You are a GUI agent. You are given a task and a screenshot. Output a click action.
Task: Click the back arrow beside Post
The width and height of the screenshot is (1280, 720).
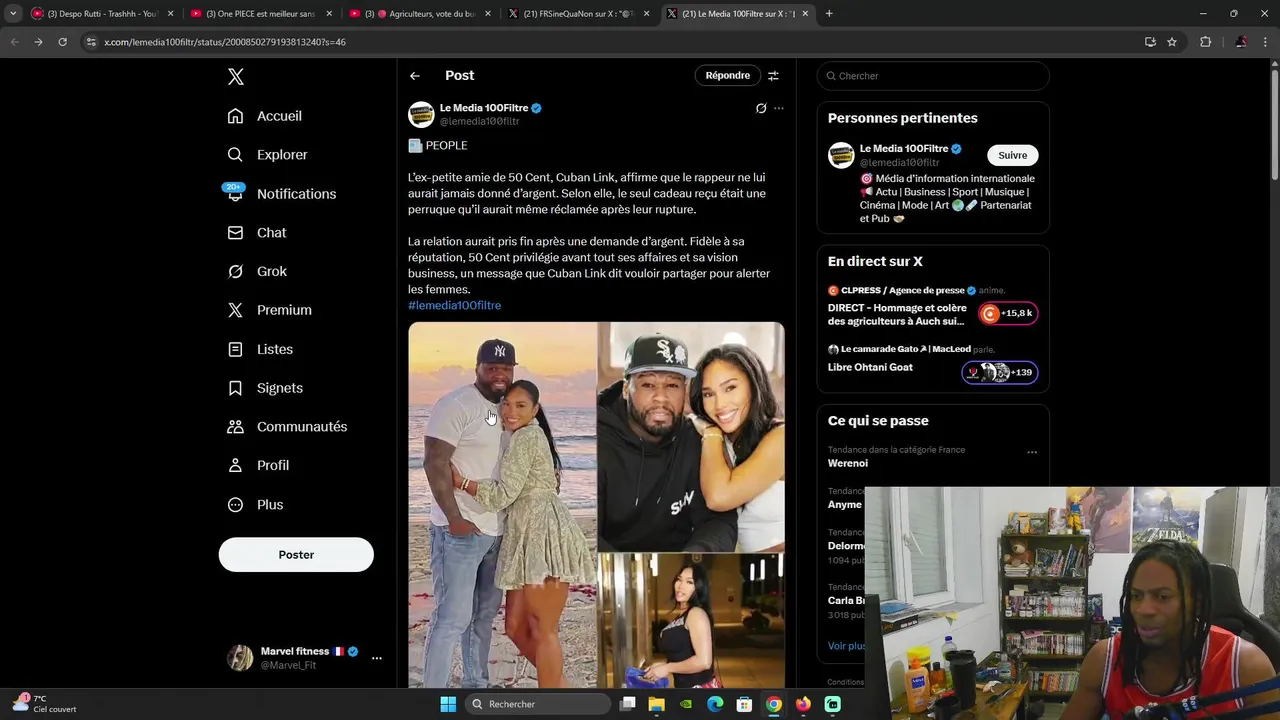[415, 76]
